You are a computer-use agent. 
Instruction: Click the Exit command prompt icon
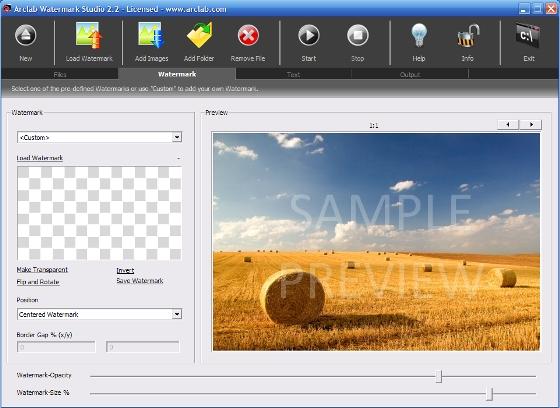pyautogui.click(x=528, y=35)
